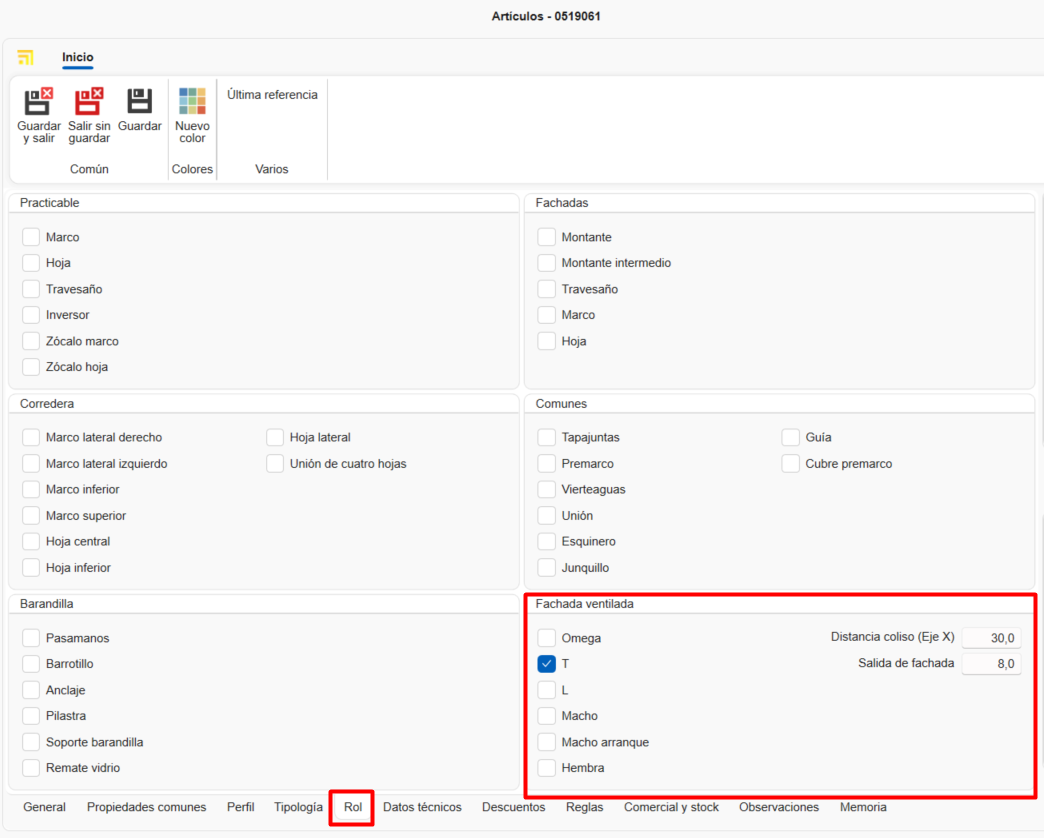This screenshot has height=838, width=1044.
Task: Click the Distancia coliso (Eje X) field
Action: 991,638
